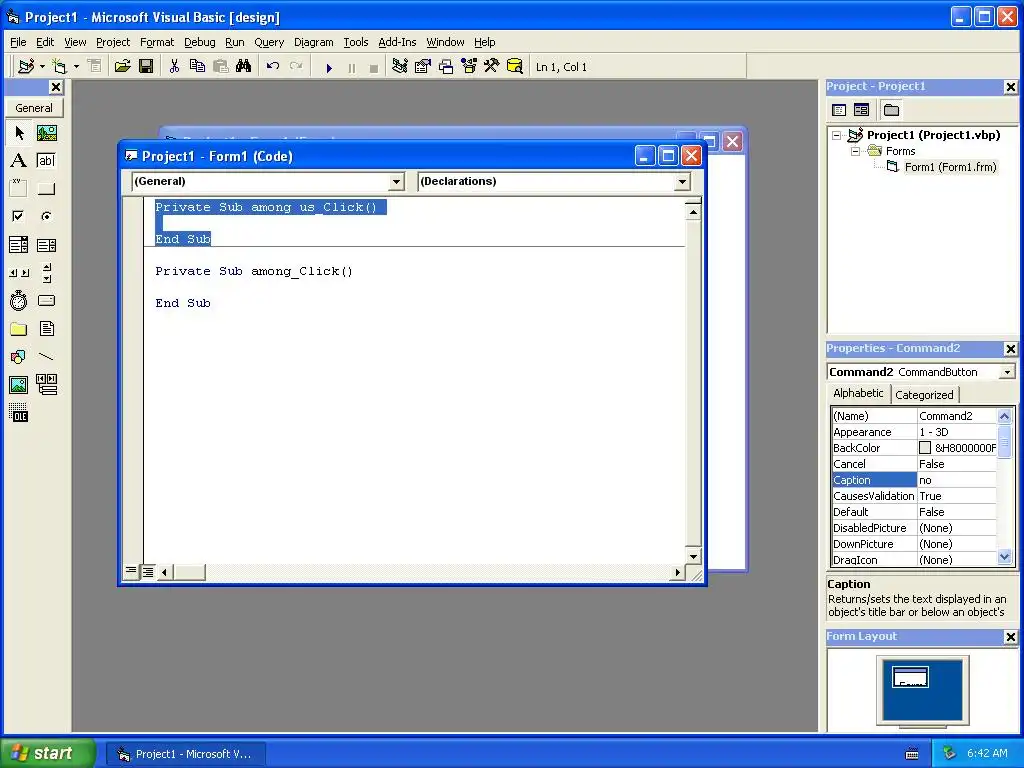Click the General tab of toolbox
Image resolution: width=1024 pixels, height=768 pixels.
click(34, 108)
